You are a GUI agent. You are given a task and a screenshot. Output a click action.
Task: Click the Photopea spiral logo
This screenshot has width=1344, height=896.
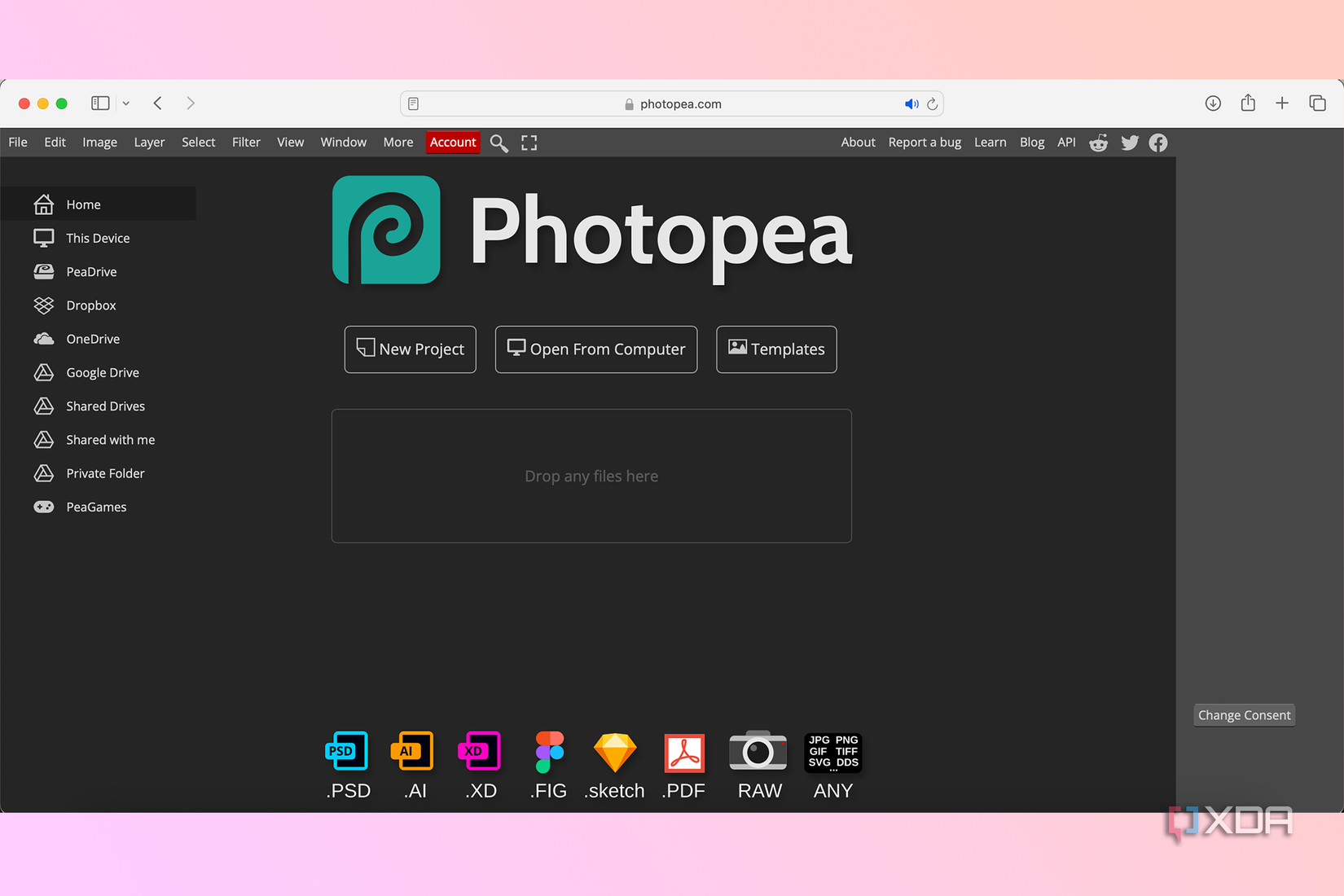[x=387, y=231]
